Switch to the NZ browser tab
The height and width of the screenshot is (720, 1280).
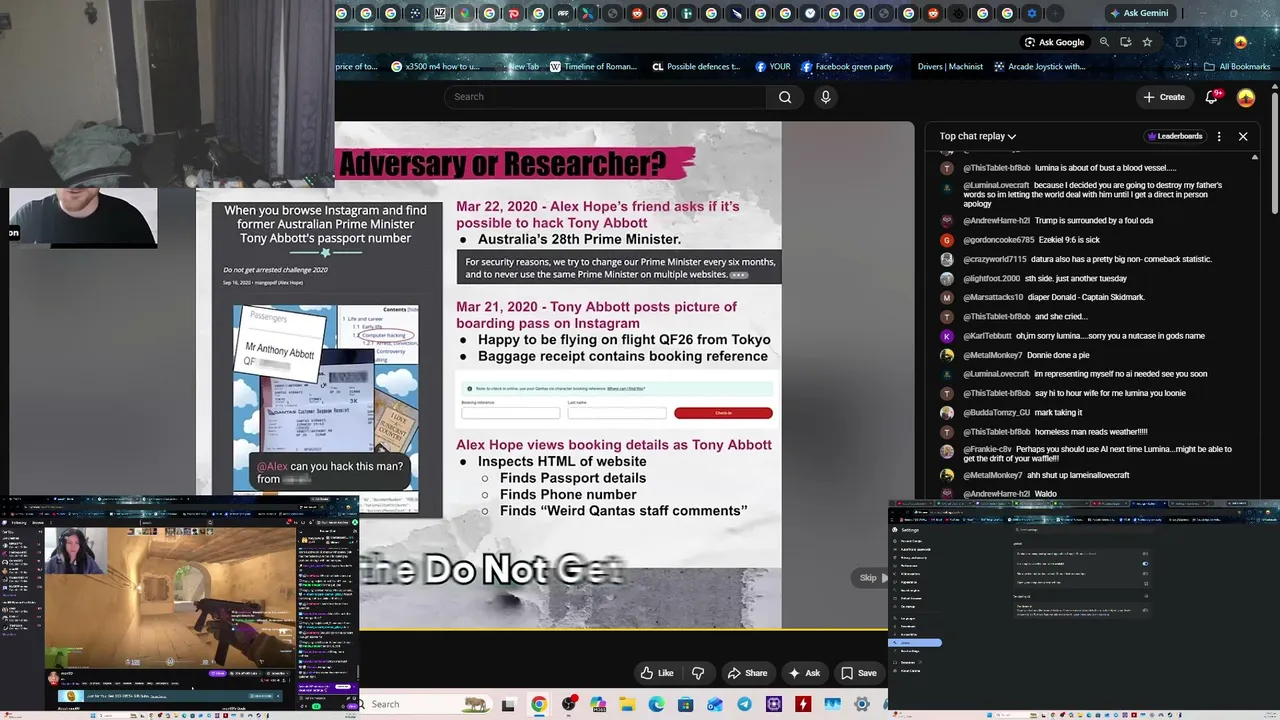(440, 13)
